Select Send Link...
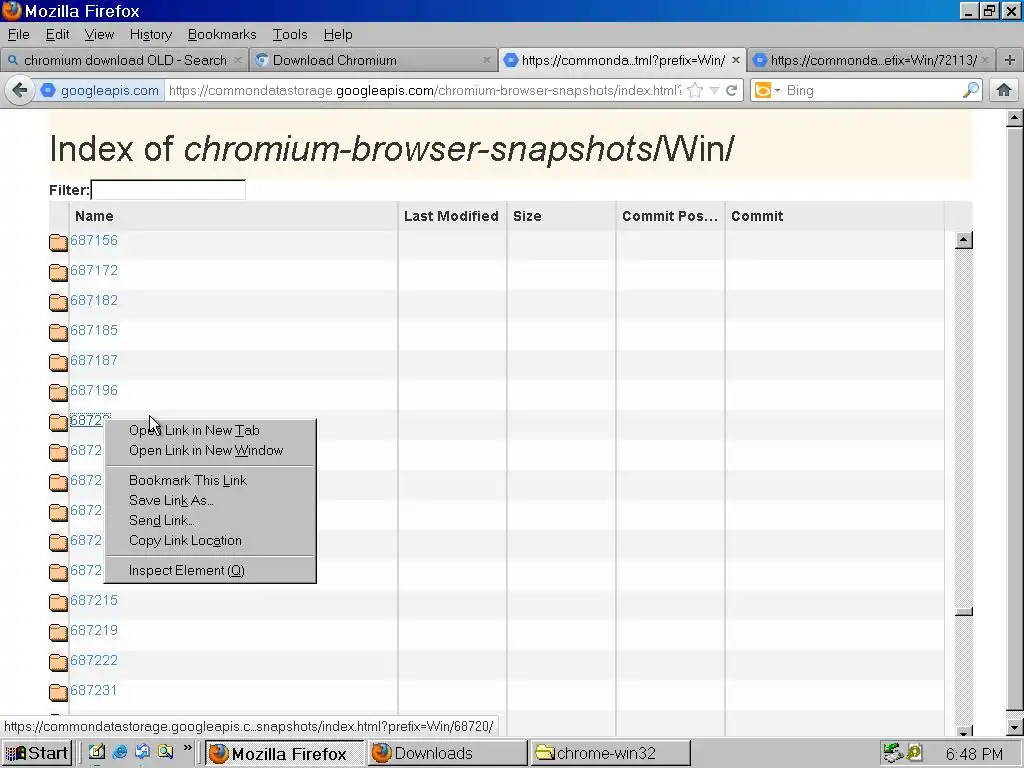The width and height of the screenshot is (1024, 768). (210, 520)
